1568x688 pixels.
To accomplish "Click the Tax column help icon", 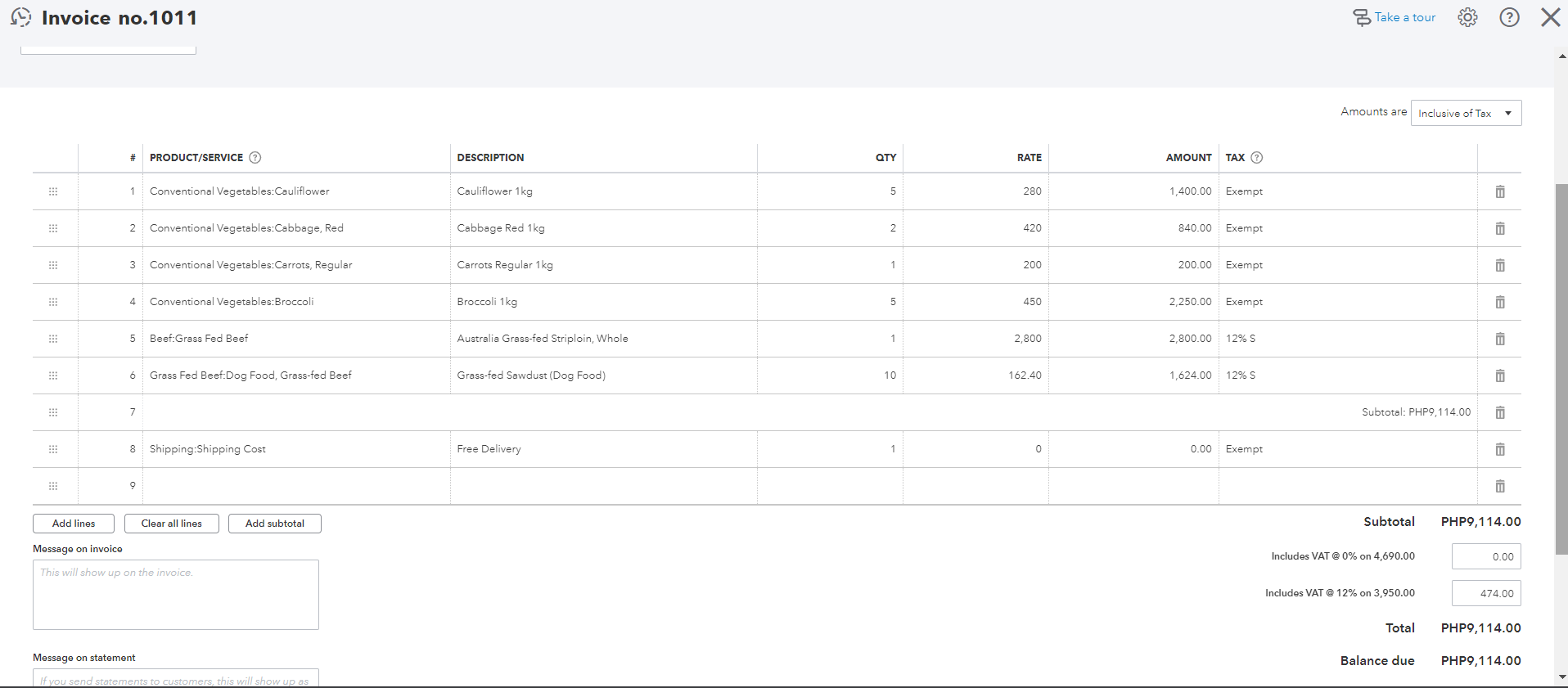I will pyautogui.click(x=1257, y=158).
